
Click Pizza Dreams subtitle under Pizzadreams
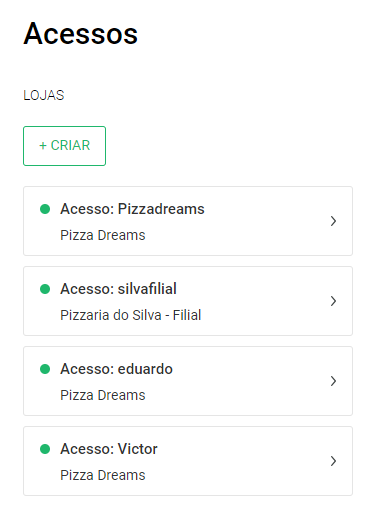103,235
